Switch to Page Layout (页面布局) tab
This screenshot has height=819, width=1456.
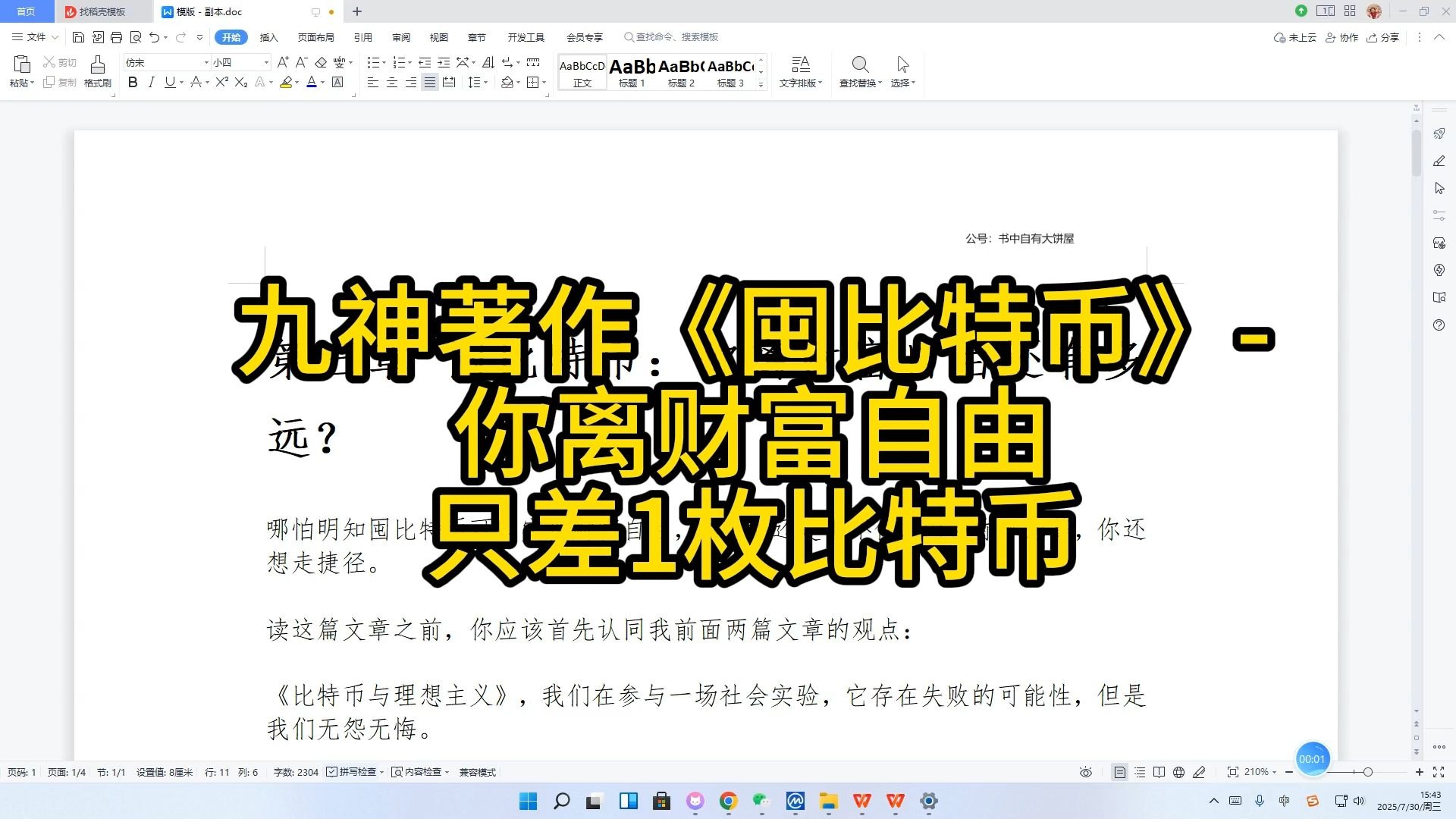click(x=315, y=37)
